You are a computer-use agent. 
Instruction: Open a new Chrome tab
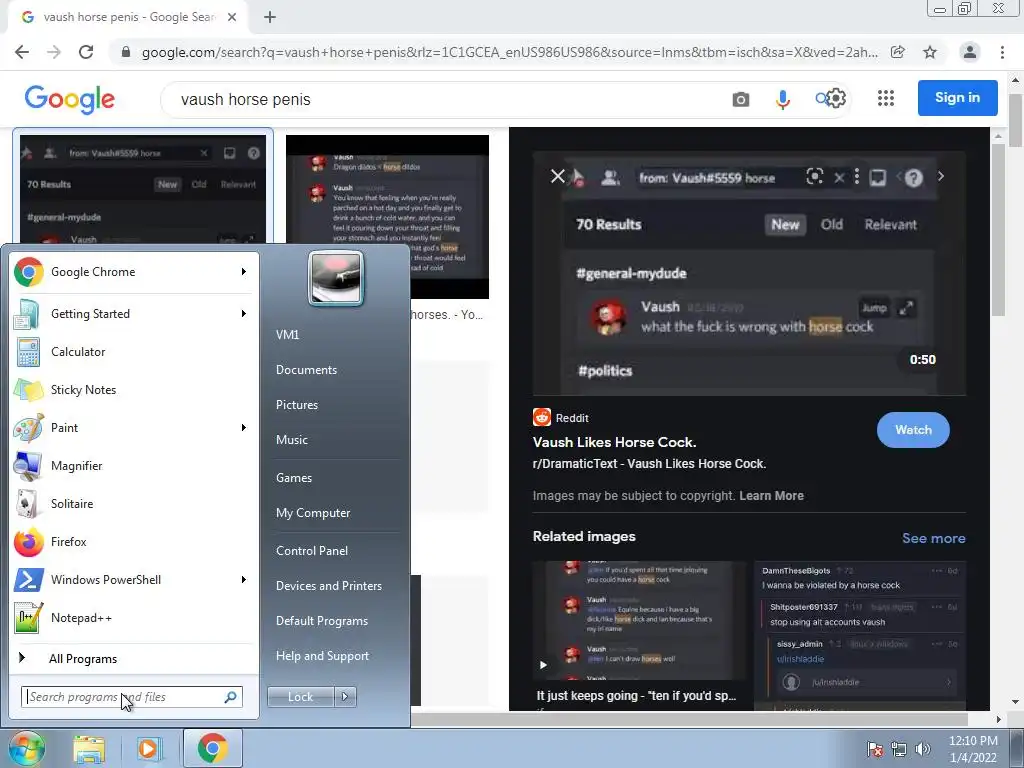tap(270, 18)
